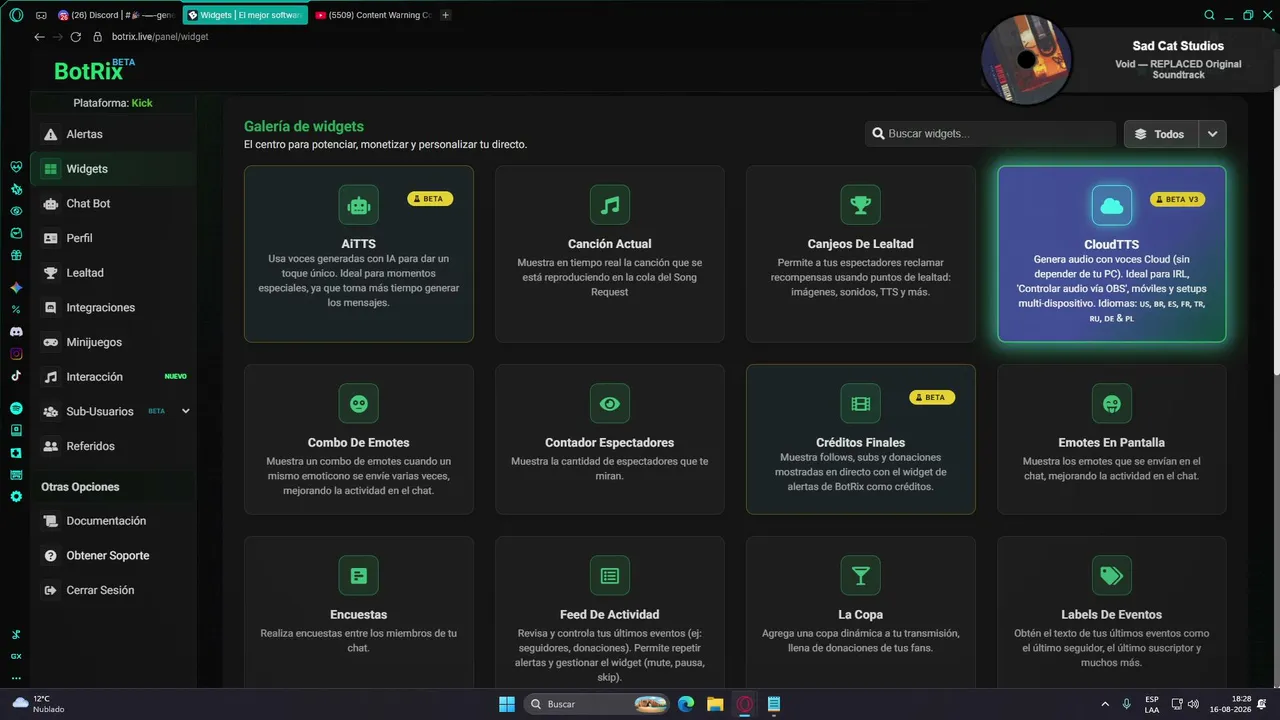Image resolution: width=1280 pixels, height=720 pixels.
Task: Expand the Sub-Usuarios submenu chevron
Action: (x=185, y=411)
